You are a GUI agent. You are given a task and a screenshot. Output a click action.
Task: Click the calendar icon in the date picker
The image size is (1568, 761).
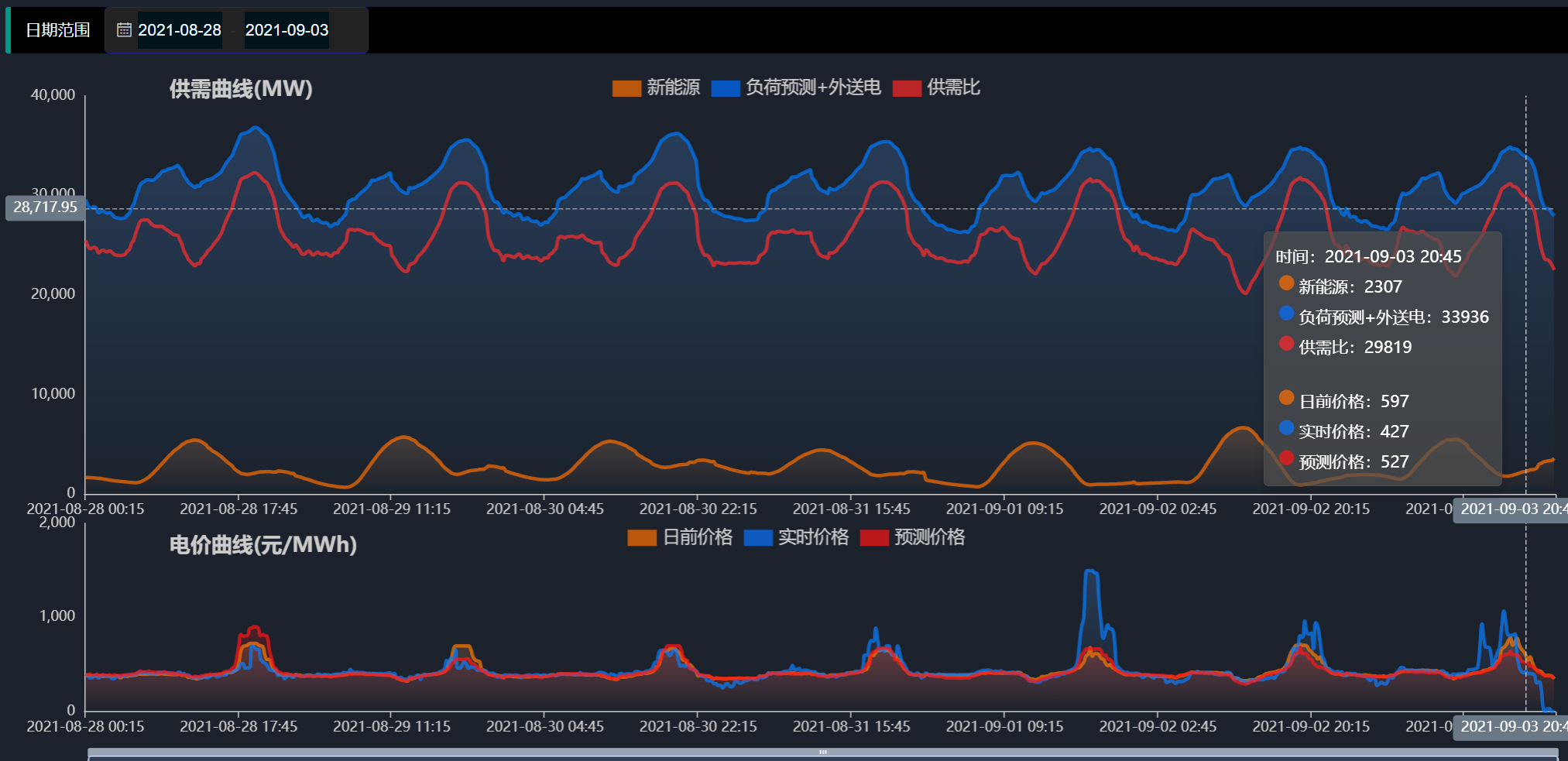pyautogui.click(x=124, y=30)
